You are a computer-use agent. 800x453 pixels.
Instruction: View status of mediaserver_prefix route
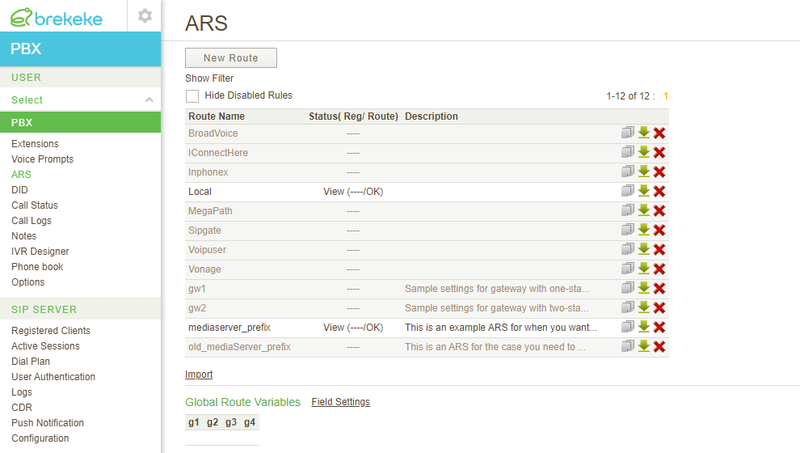coord(353,328)
